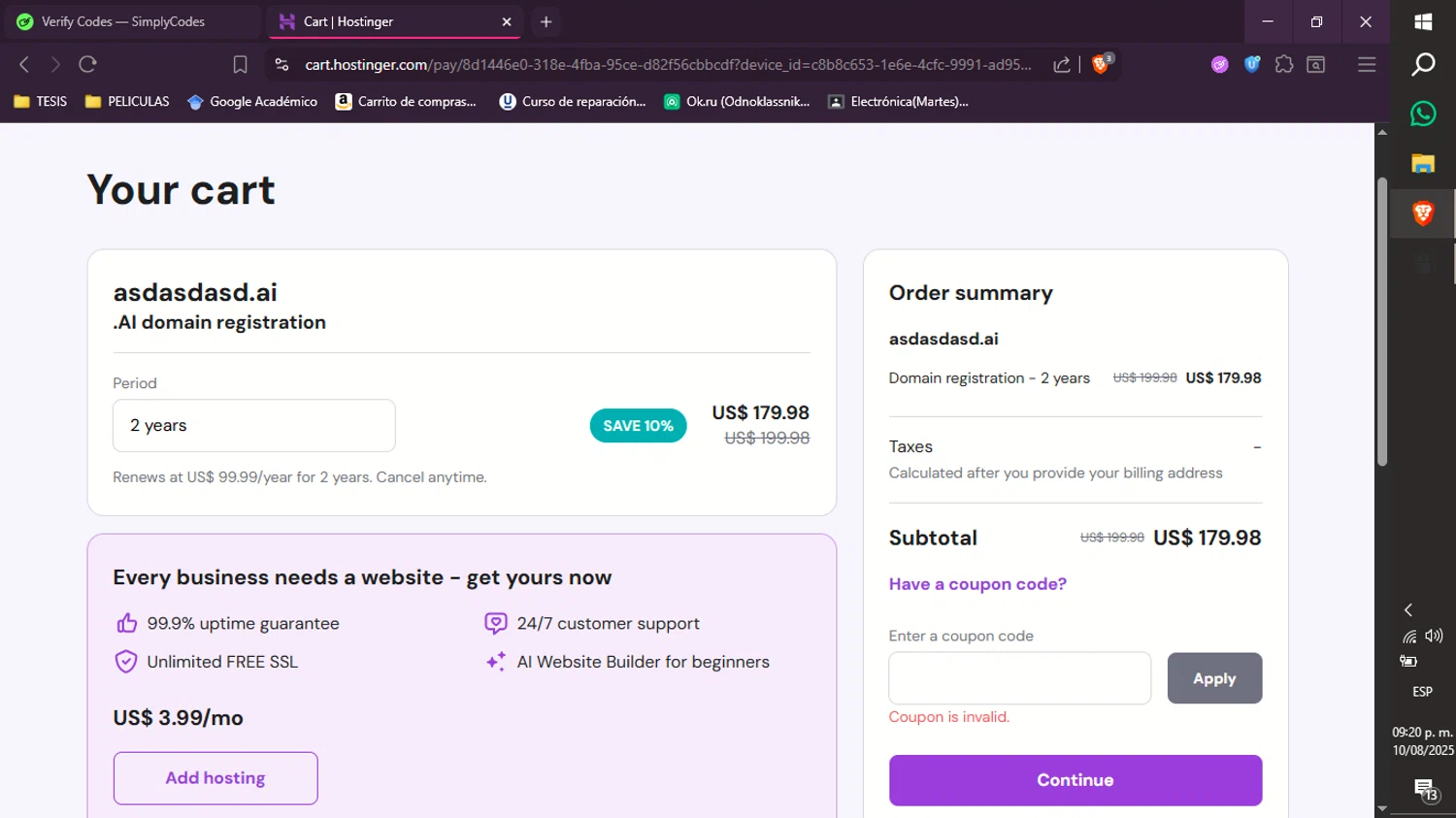Screen dimensions: 1456x818
Task: Reload the Hostinger cart page
Action: coord(87,65)
